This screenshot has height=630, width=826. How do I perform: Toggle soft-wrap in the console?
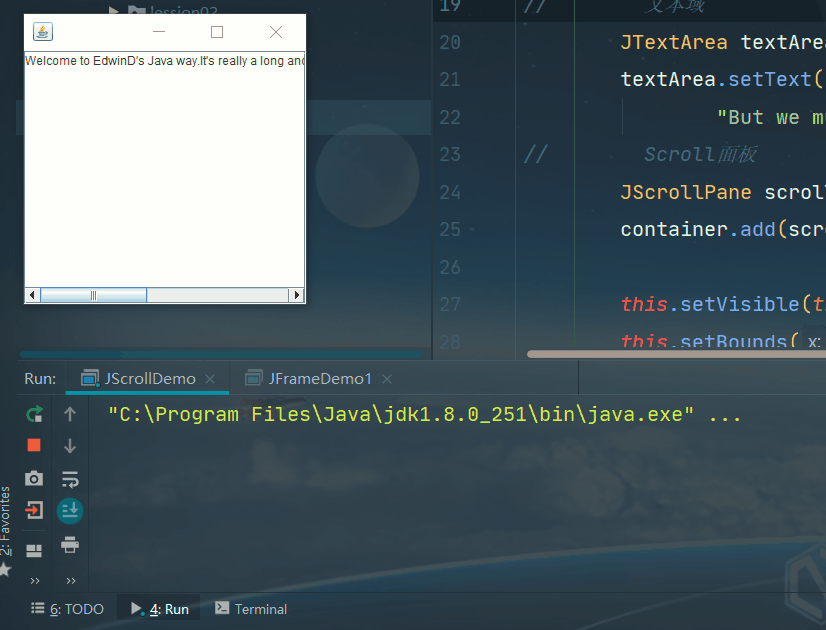70,478
